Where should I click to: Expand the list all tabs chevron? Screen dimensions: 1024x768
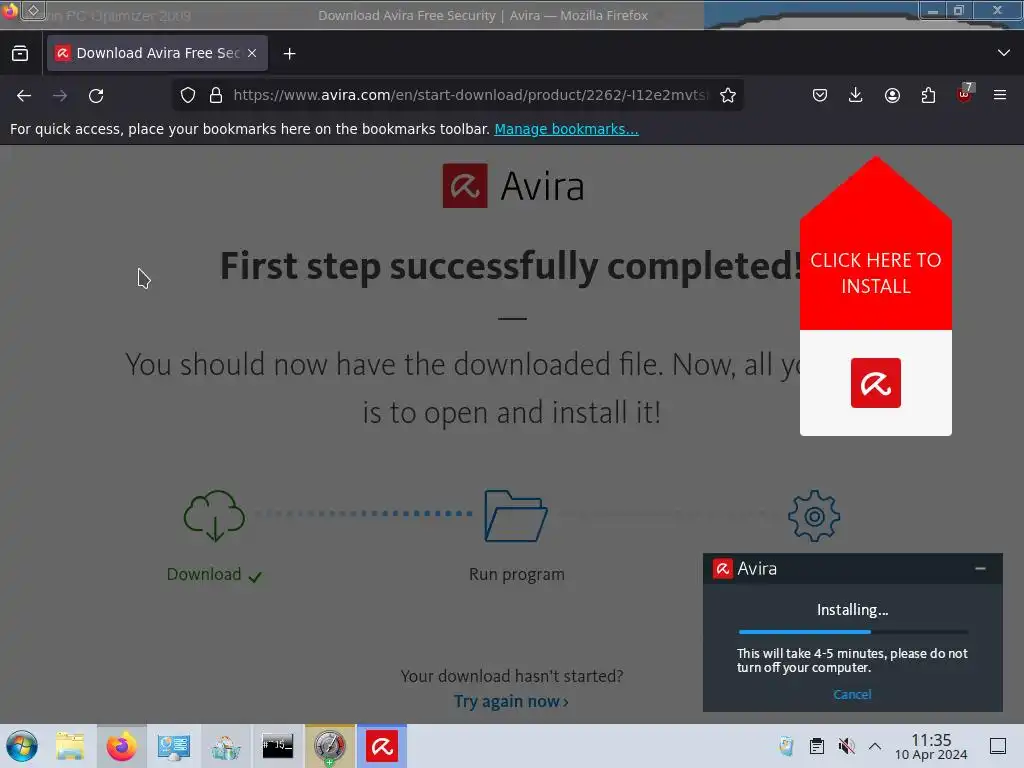coord(1004,53)
